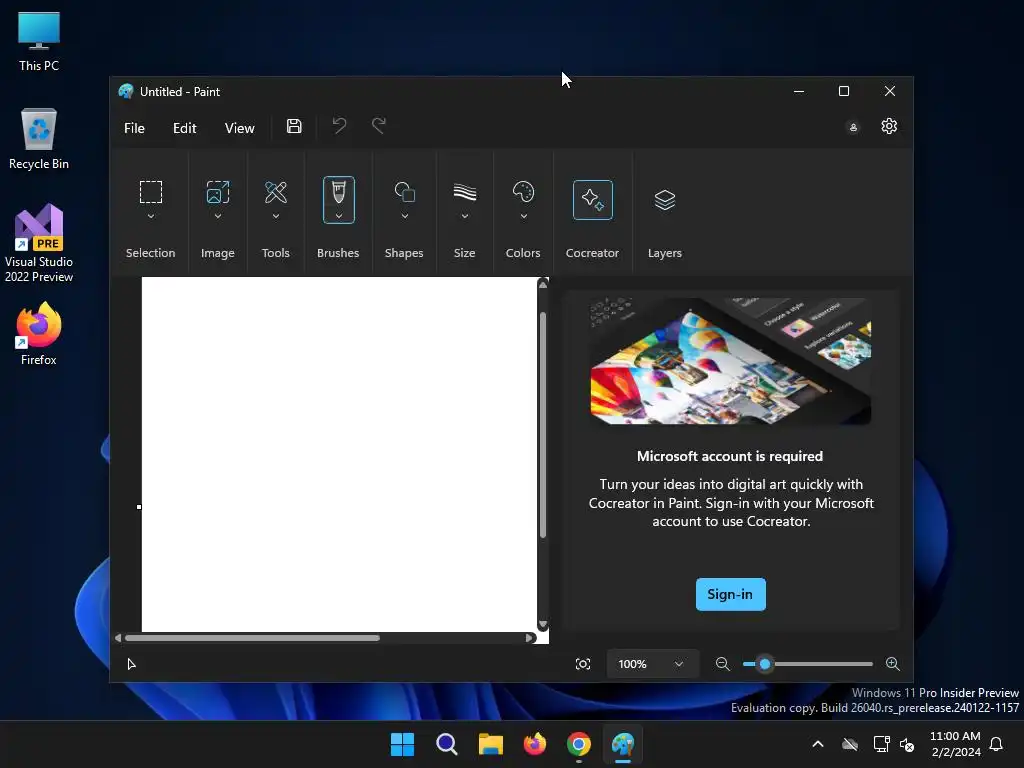1024x768 pixels.
Task: Expand the Brushes dropdown chevron
Action: point(338,216)
